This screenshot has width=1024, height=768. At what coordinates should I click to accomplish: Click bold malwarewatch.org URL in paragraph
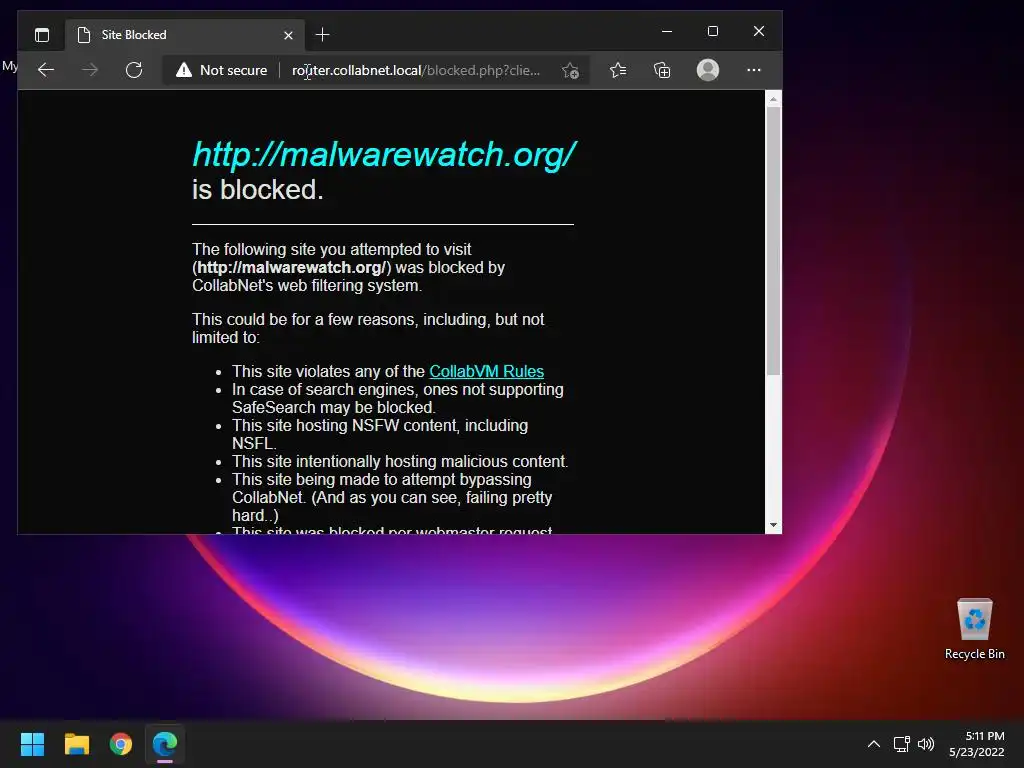pos(291,267)
